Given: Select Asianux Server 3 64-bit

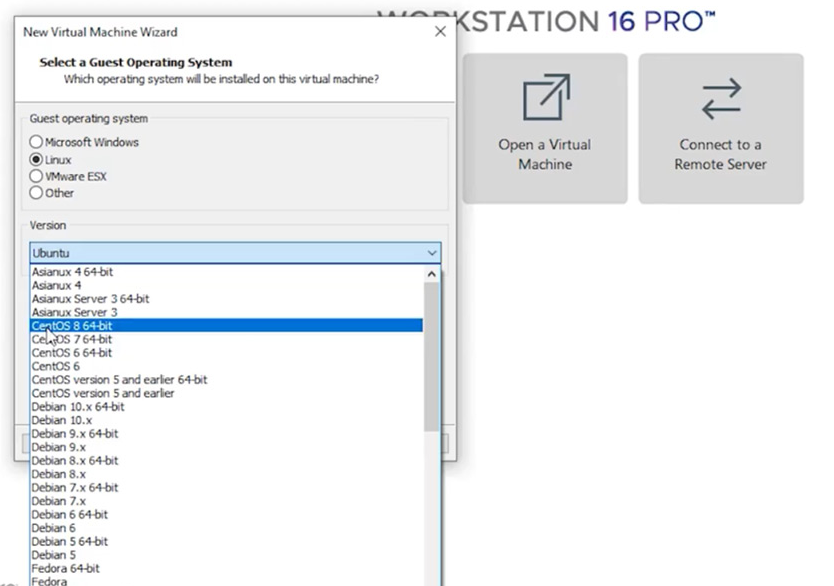Looking at the screenshot, I should [x=227, y=299].
